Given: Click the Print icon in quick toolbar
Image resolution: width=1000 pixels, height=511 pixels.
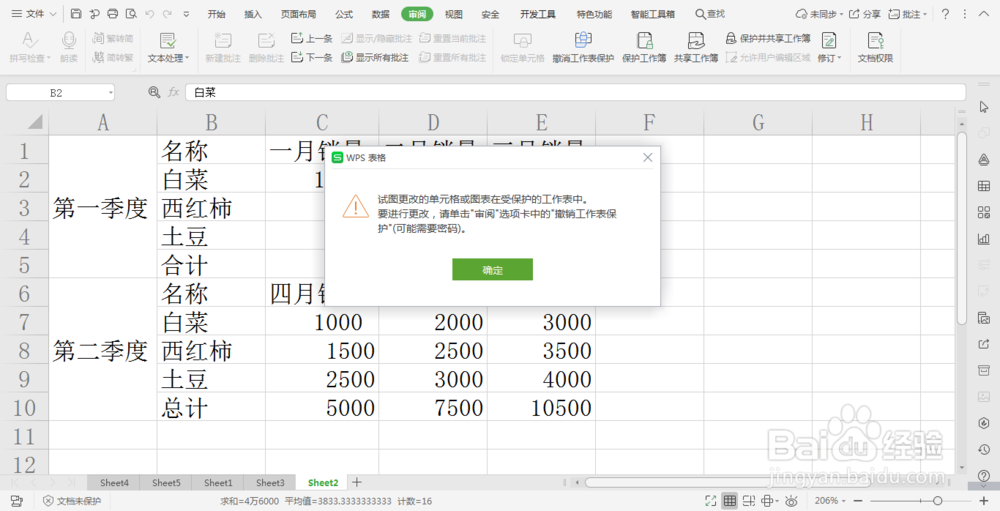Looking at the screenshot, I should tap(113, 13).
